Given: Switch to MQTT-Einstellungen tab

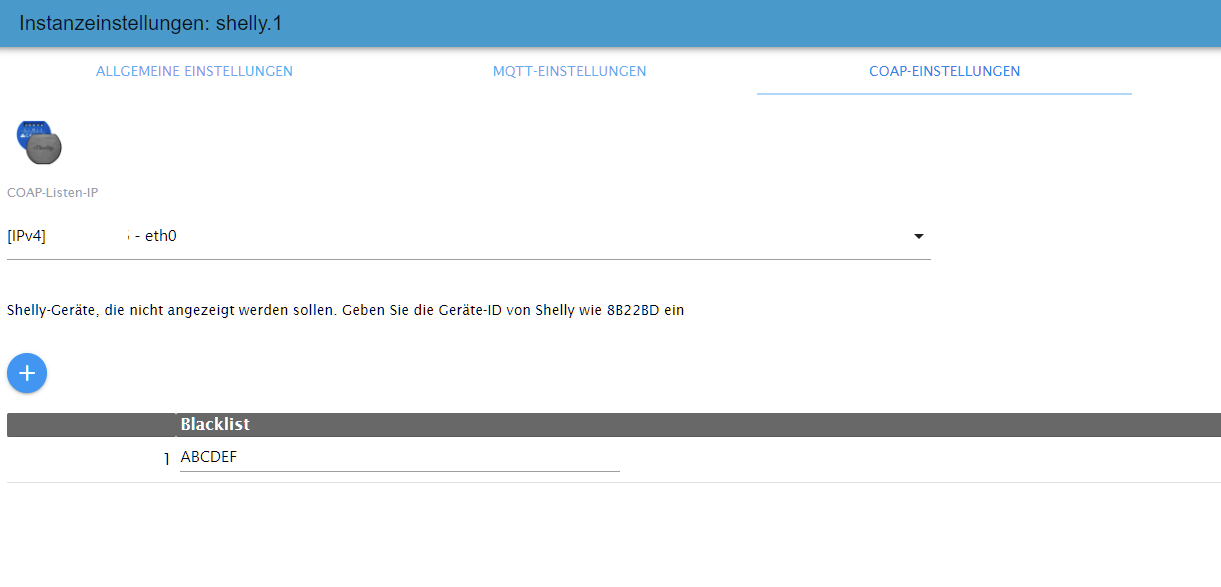Looking at the screenshot, I should (569, 71).
